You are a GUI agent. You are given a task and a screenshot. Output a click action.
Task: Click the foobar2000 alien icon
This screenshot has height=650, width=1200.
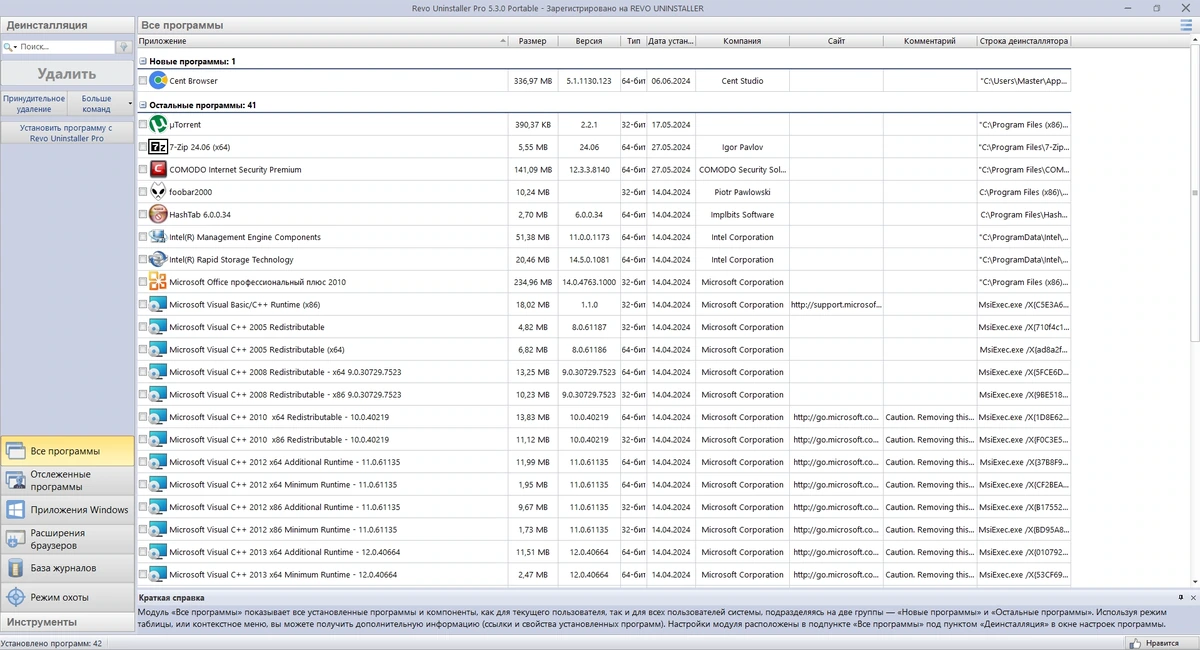(158, 192)
